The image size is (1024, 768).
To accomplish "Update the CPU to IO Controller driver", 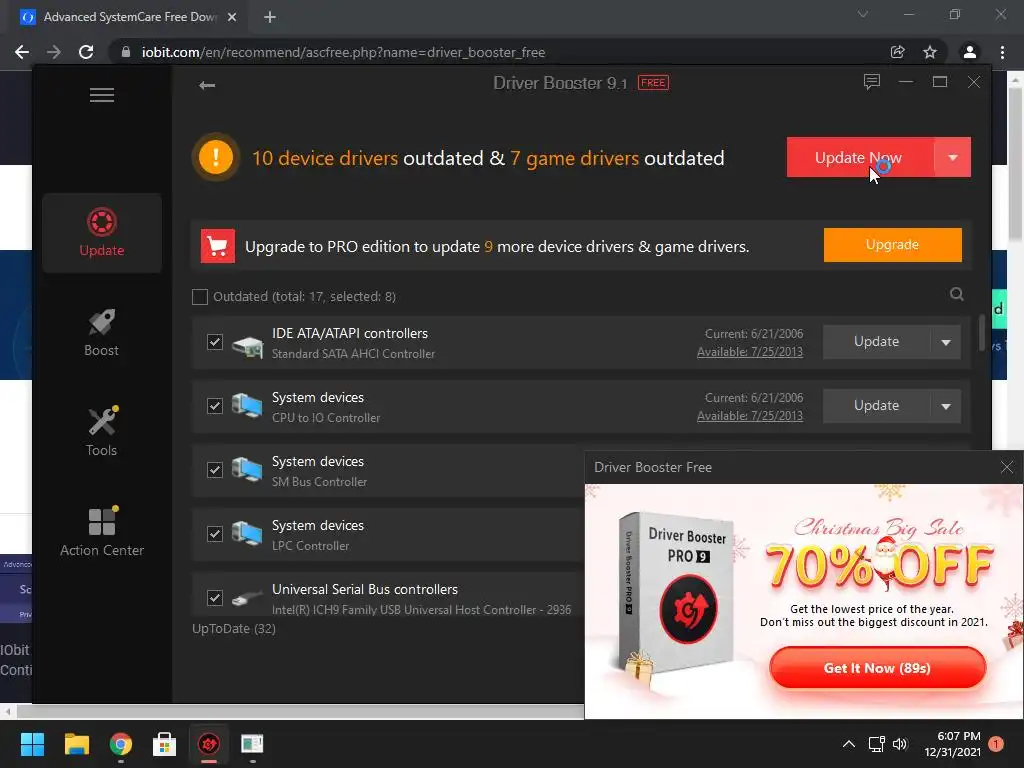I will (876, 406).
